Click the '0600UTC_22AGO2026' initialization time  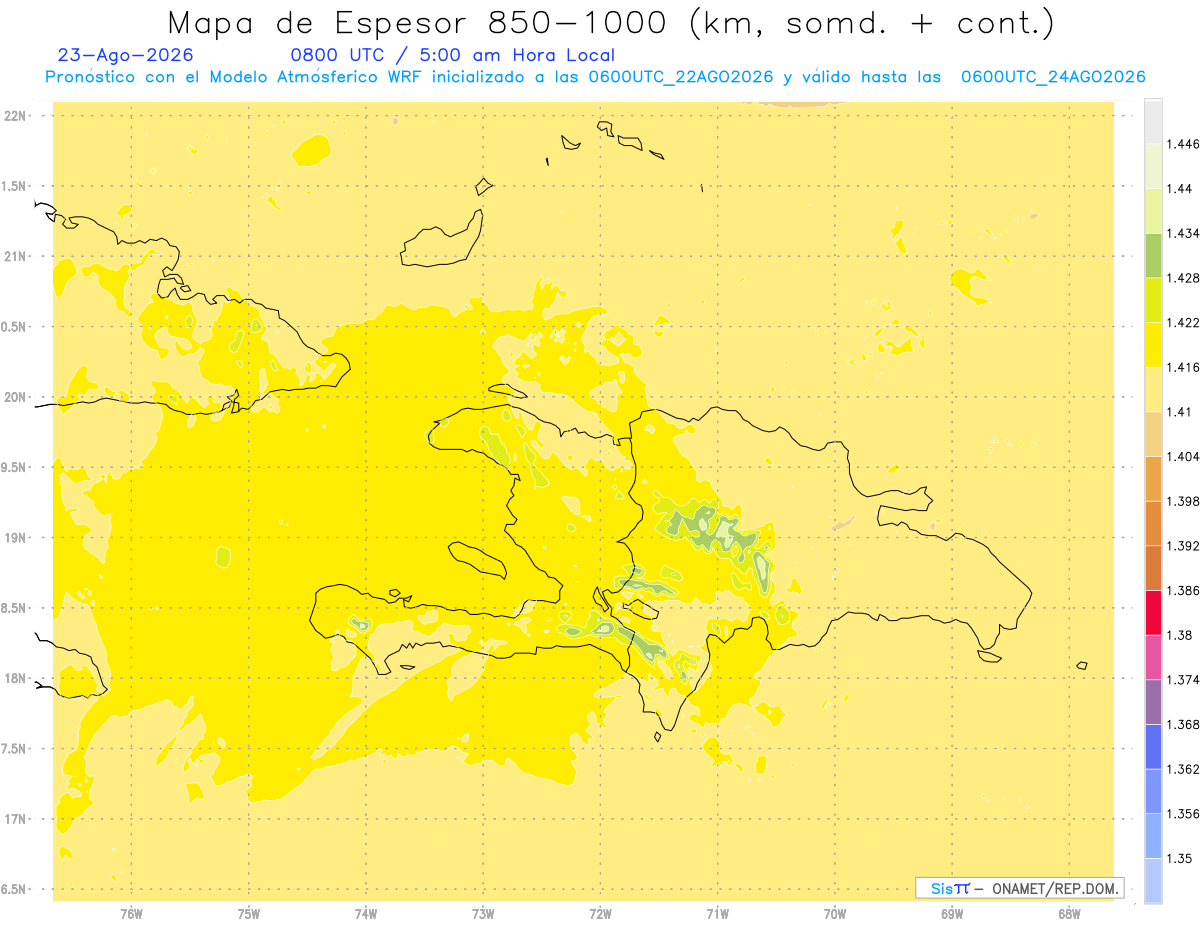(681, 77)
